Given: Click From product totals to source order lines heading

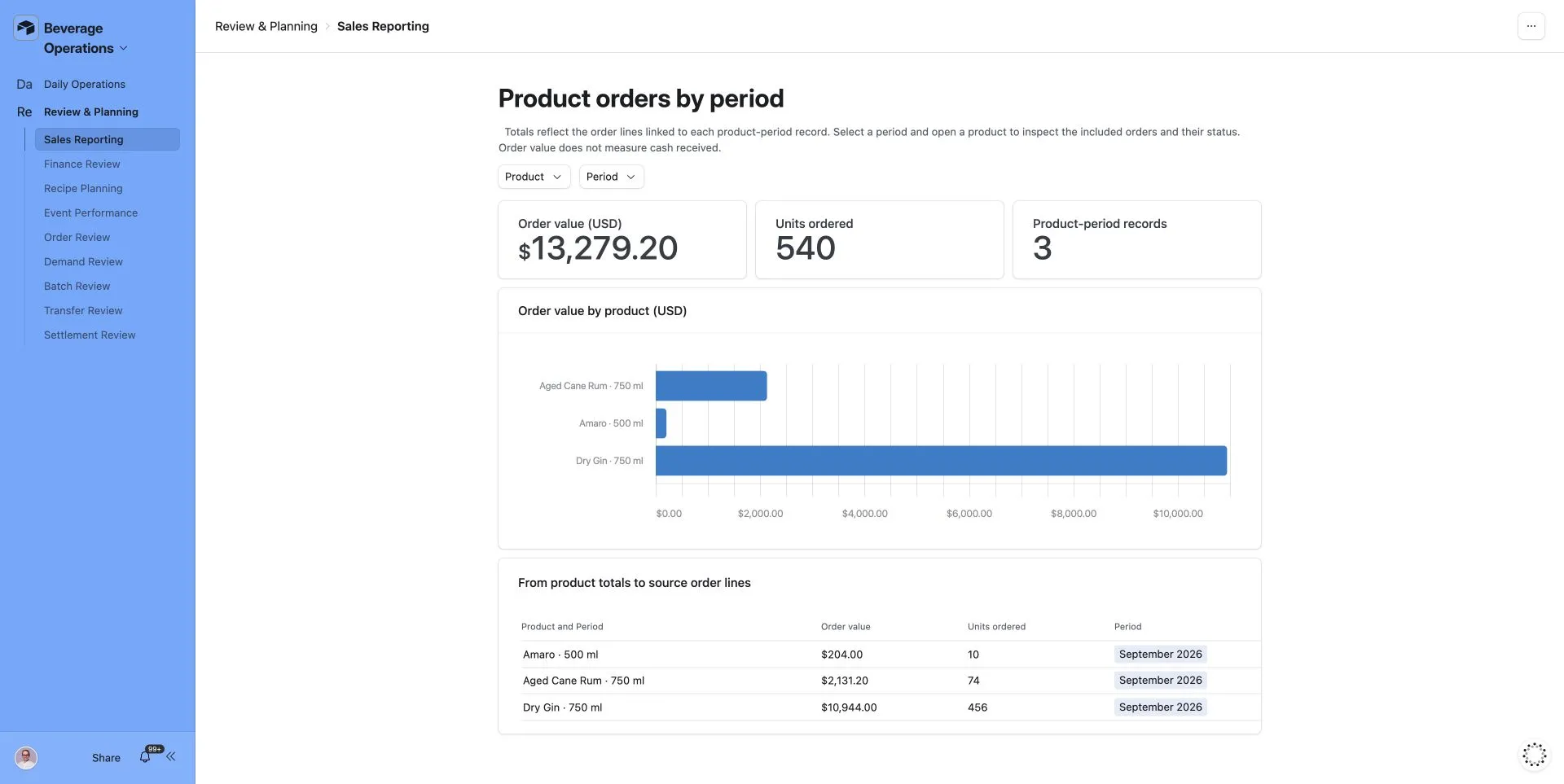Looking at the screenshot, I should 635,583.
